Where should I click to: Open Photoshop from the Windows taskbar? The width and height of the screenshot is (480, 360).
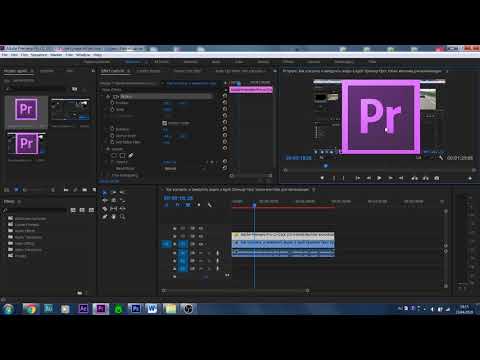coord(135,309)
